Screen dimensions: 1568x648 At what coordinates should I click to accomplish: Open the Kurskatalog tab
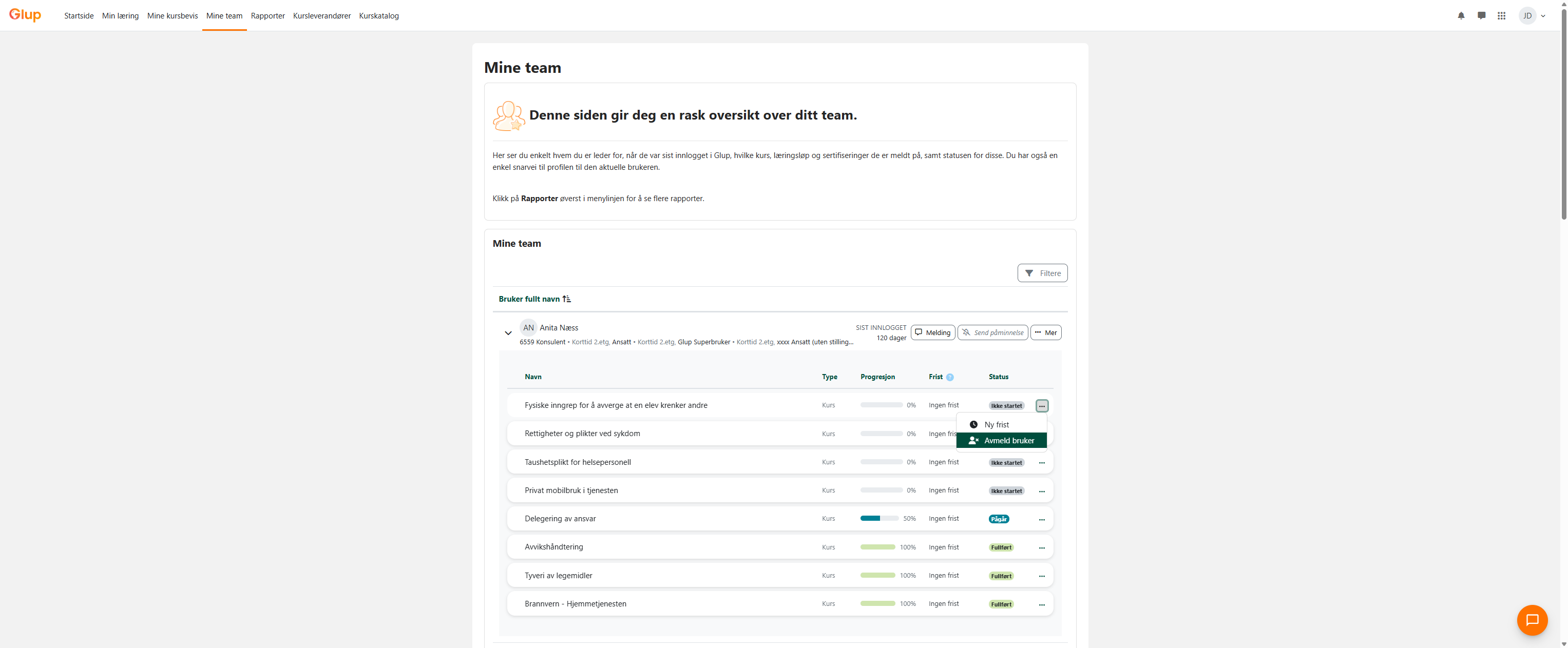pos(378,16)
